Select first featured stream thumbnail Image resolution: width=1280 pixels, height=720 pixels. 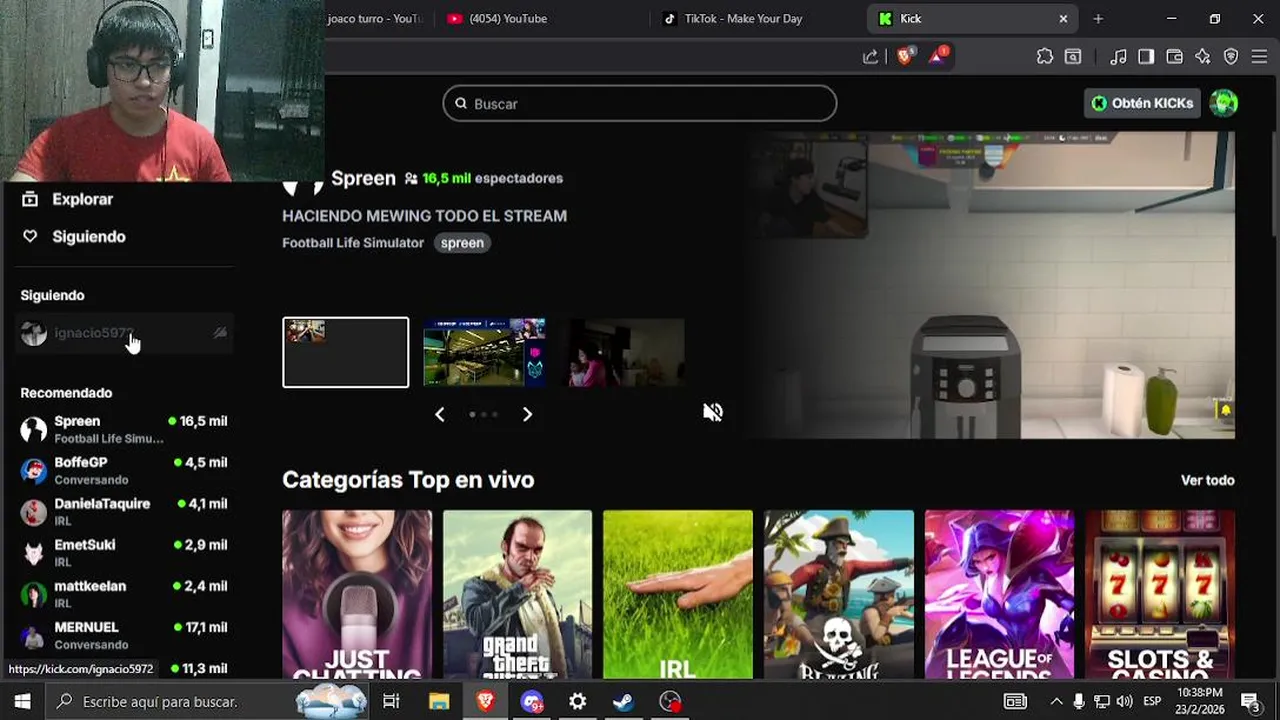(346, 352)
